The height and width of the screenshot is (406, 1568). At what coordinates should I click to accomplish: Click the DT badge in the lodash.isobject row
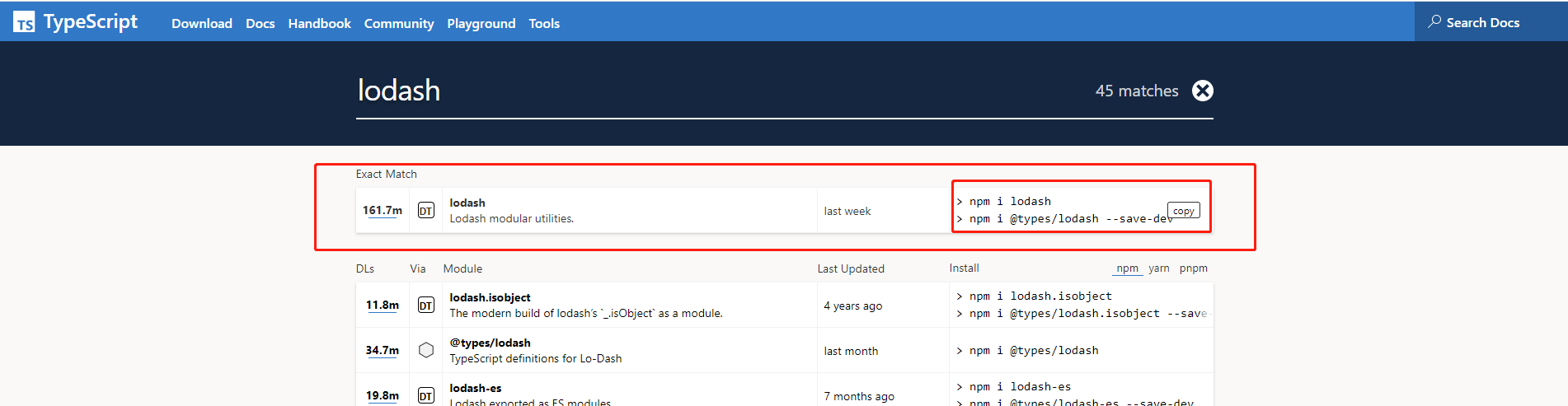425,306
